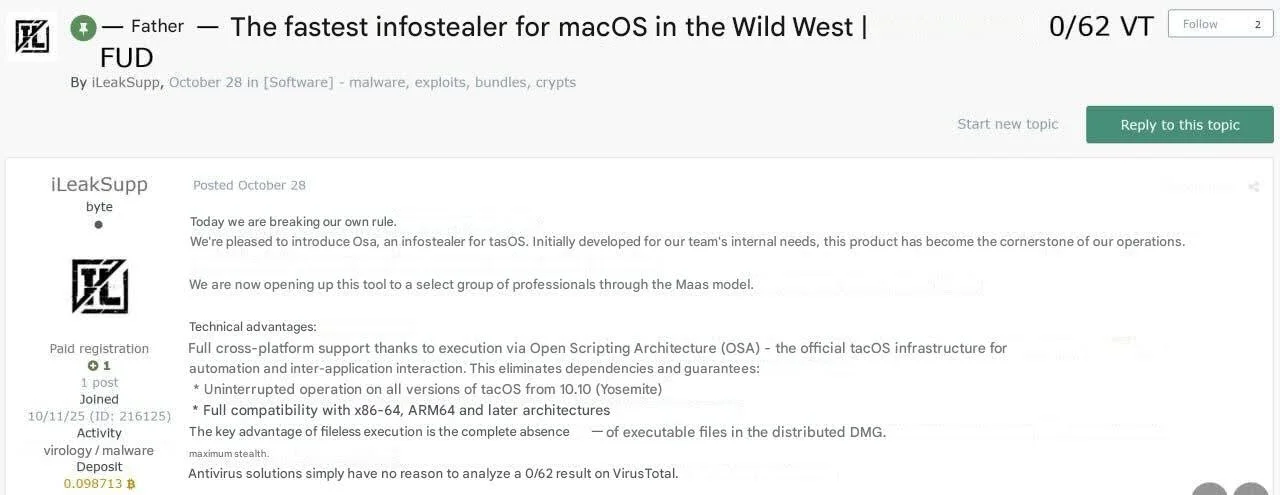Open the Software malware exploits category link
Image resolution: width=1280 pixels, height=495 pixels.
pyautogui.click(x=419, y=82)
